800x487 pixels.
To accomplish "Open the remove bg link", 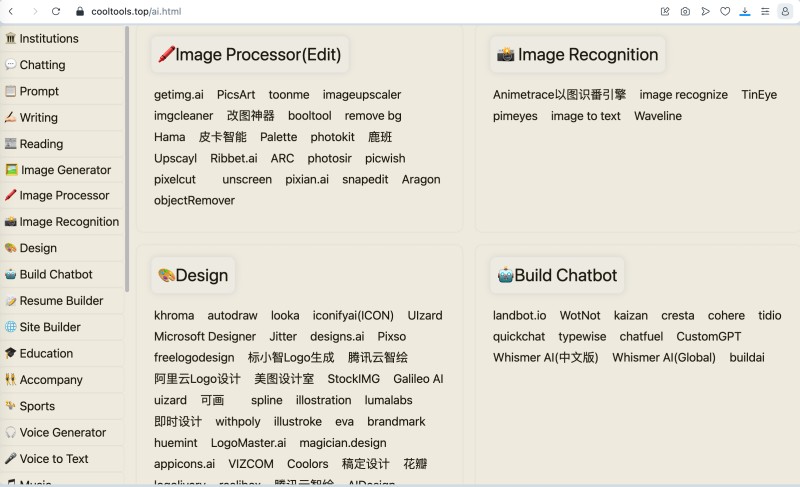I will [373, 116].
